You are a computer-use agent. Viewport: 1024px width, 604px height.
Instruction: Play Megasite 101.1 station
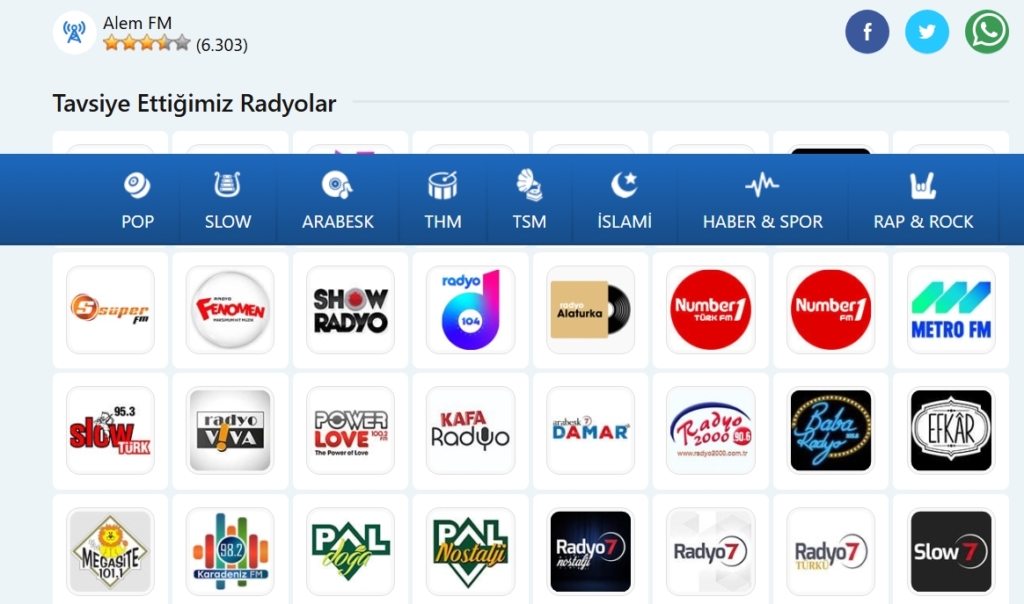point(110,552)
